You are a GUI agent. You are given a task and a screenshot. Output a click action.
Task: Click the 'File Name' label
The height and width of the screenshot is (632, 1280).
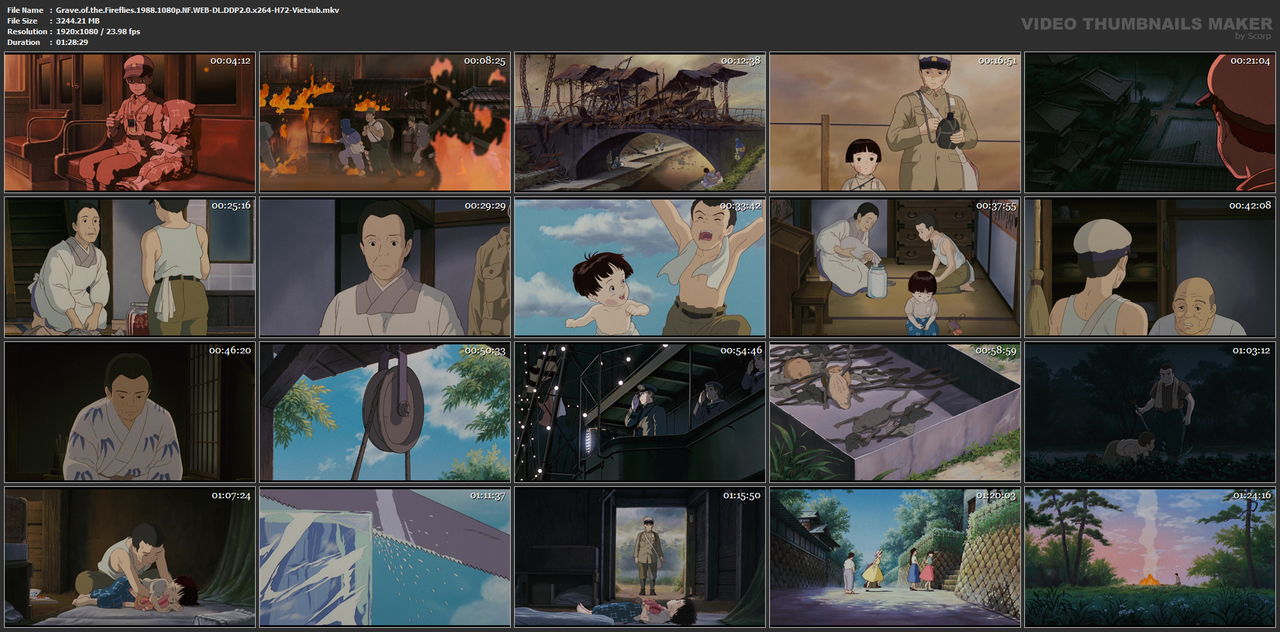(25, 10)
